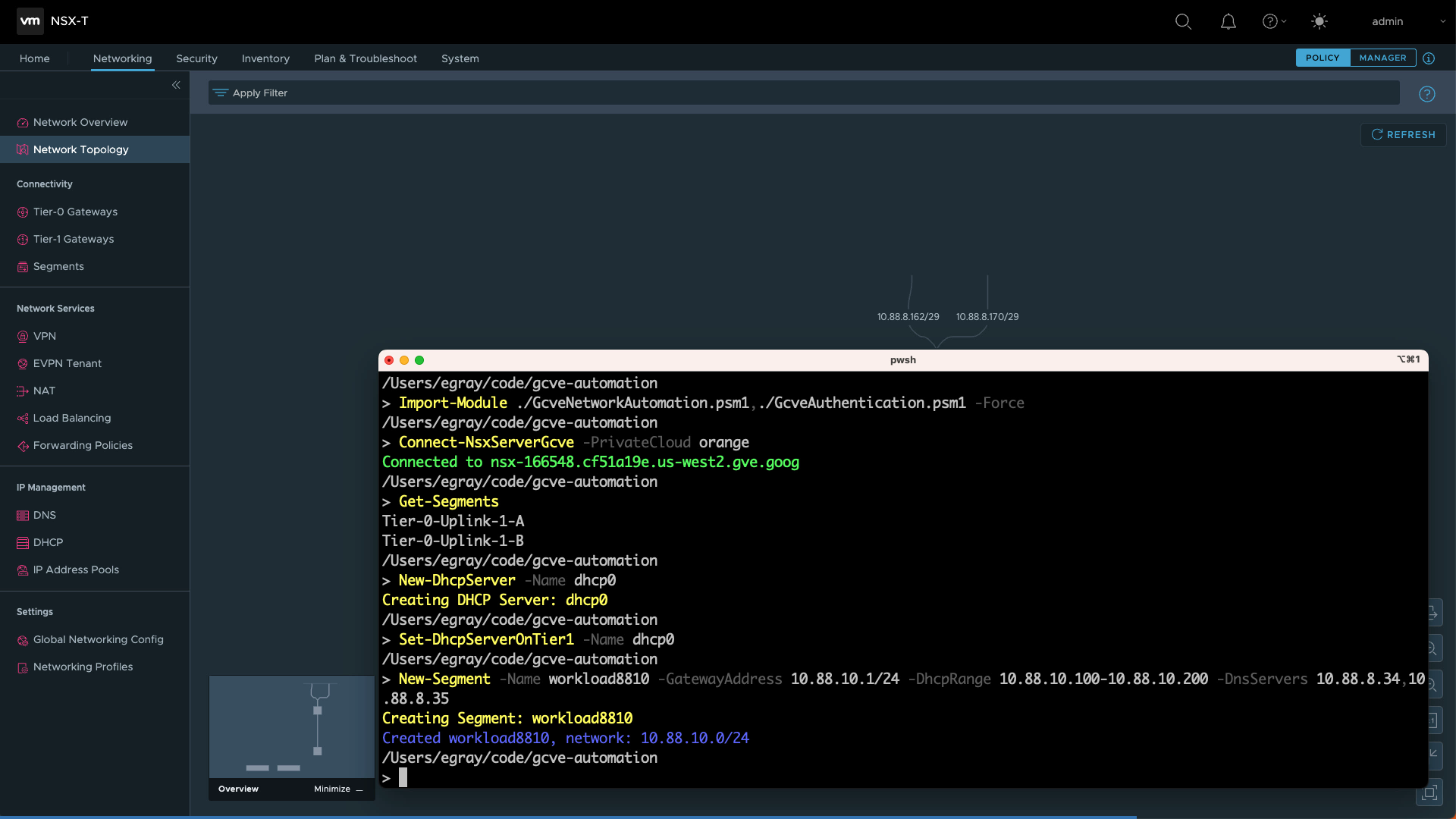Click the pwsh terminal title bar
Screen dimensions: 1456x819
903,360
